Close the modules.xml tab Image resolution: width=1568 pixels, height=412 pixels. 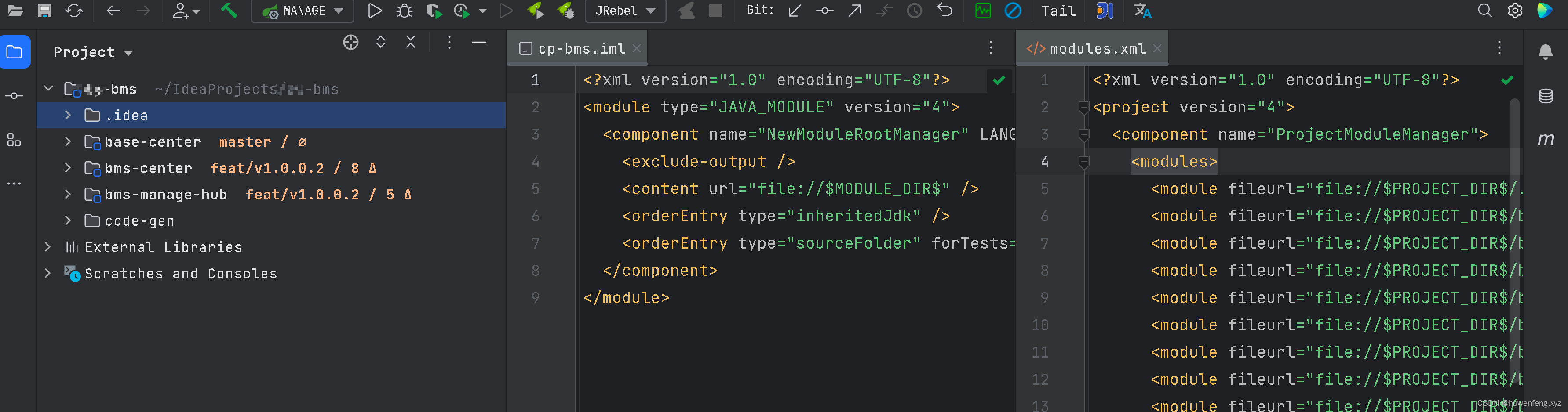coord(1157,48)
